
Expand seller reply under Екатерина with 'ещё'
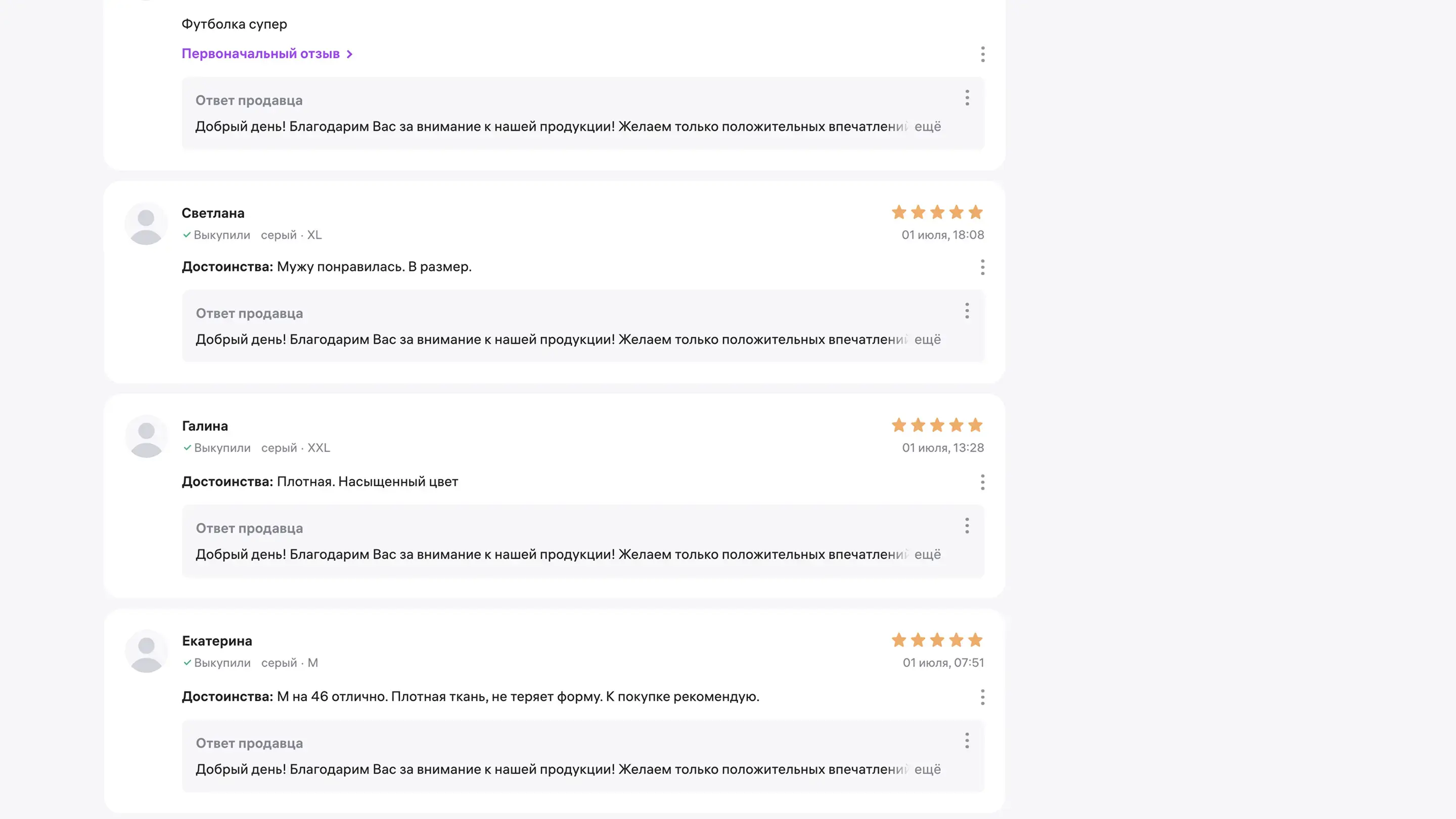coord(928,769)
